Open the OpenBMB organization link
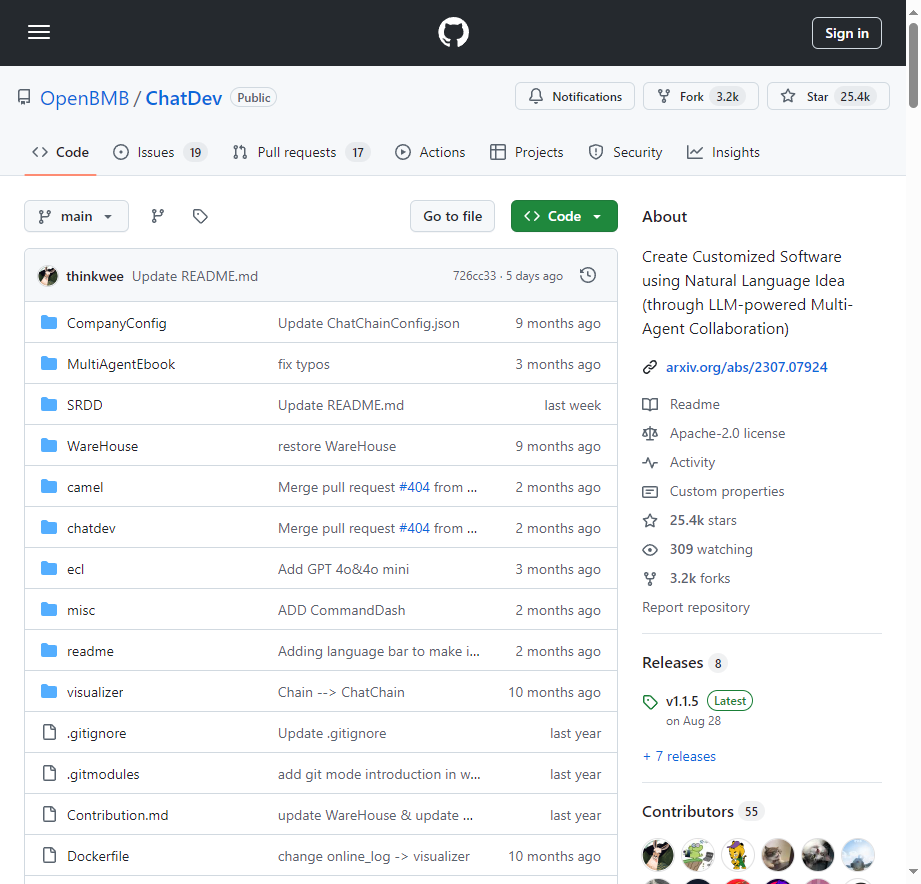 (x=85, y=98)
